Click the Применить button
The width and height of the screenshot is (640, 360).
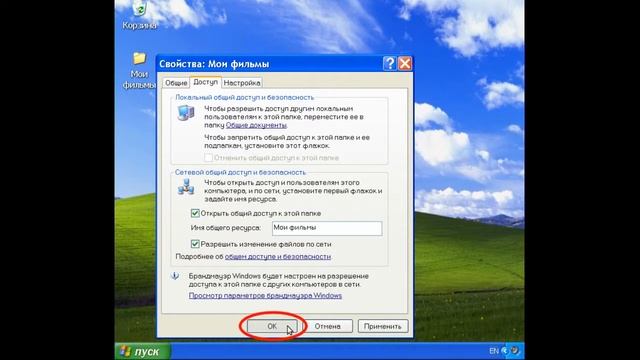click(382, 326)
